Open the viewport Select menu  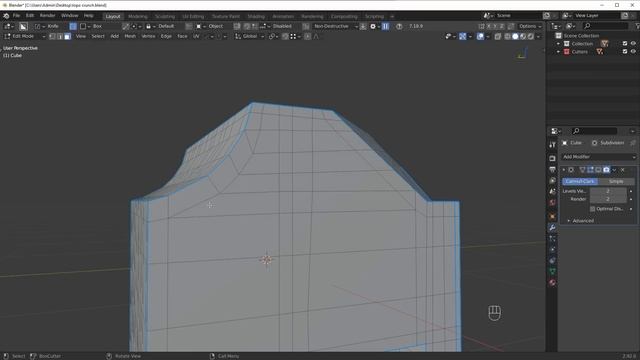tap(98, 36)
